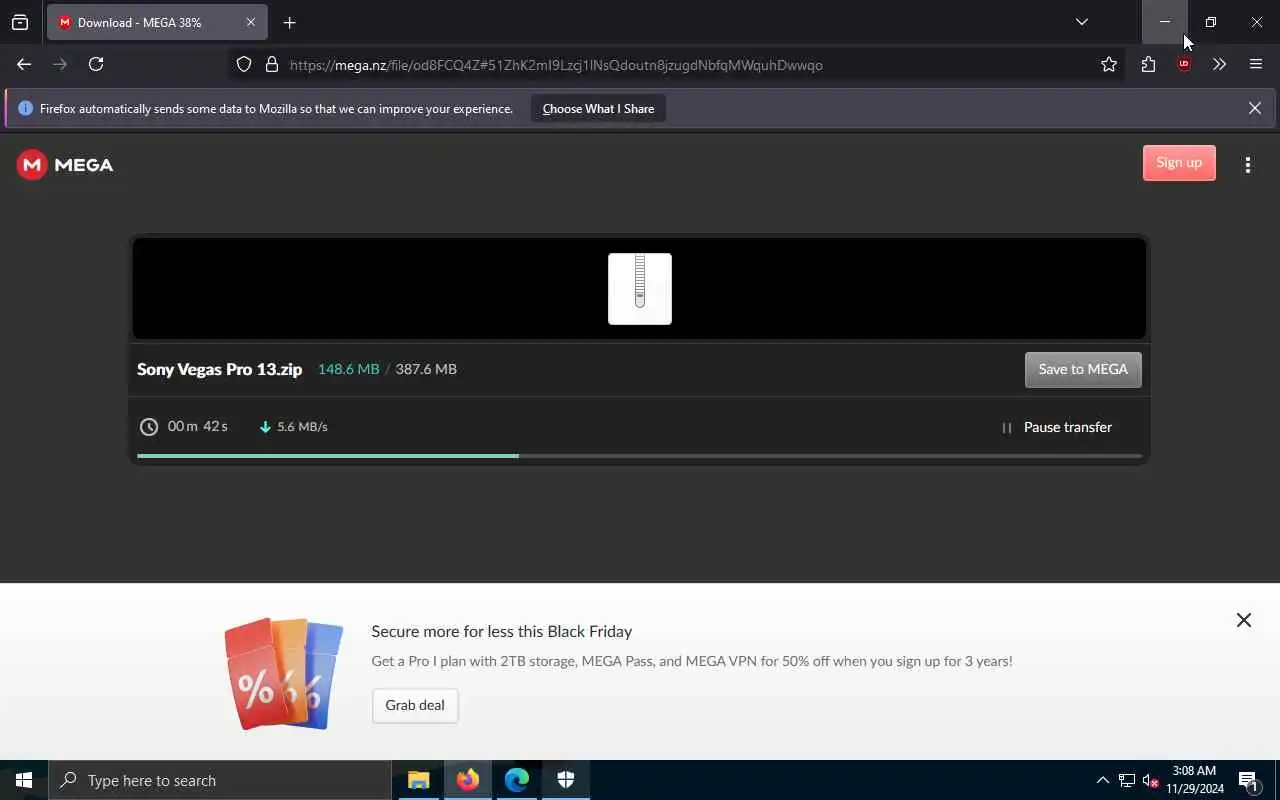
Task: Bookmark this page with star icon
Action: [1109, 64]
